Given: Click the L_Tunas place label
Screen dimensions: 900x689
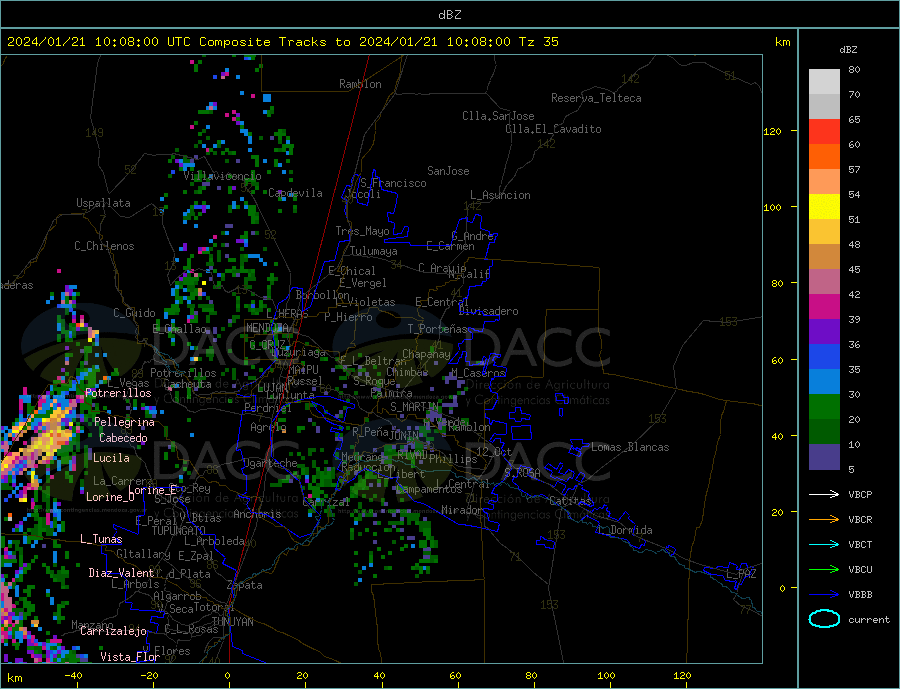Looking at the screenshot, I should click(x=101, y=539).
